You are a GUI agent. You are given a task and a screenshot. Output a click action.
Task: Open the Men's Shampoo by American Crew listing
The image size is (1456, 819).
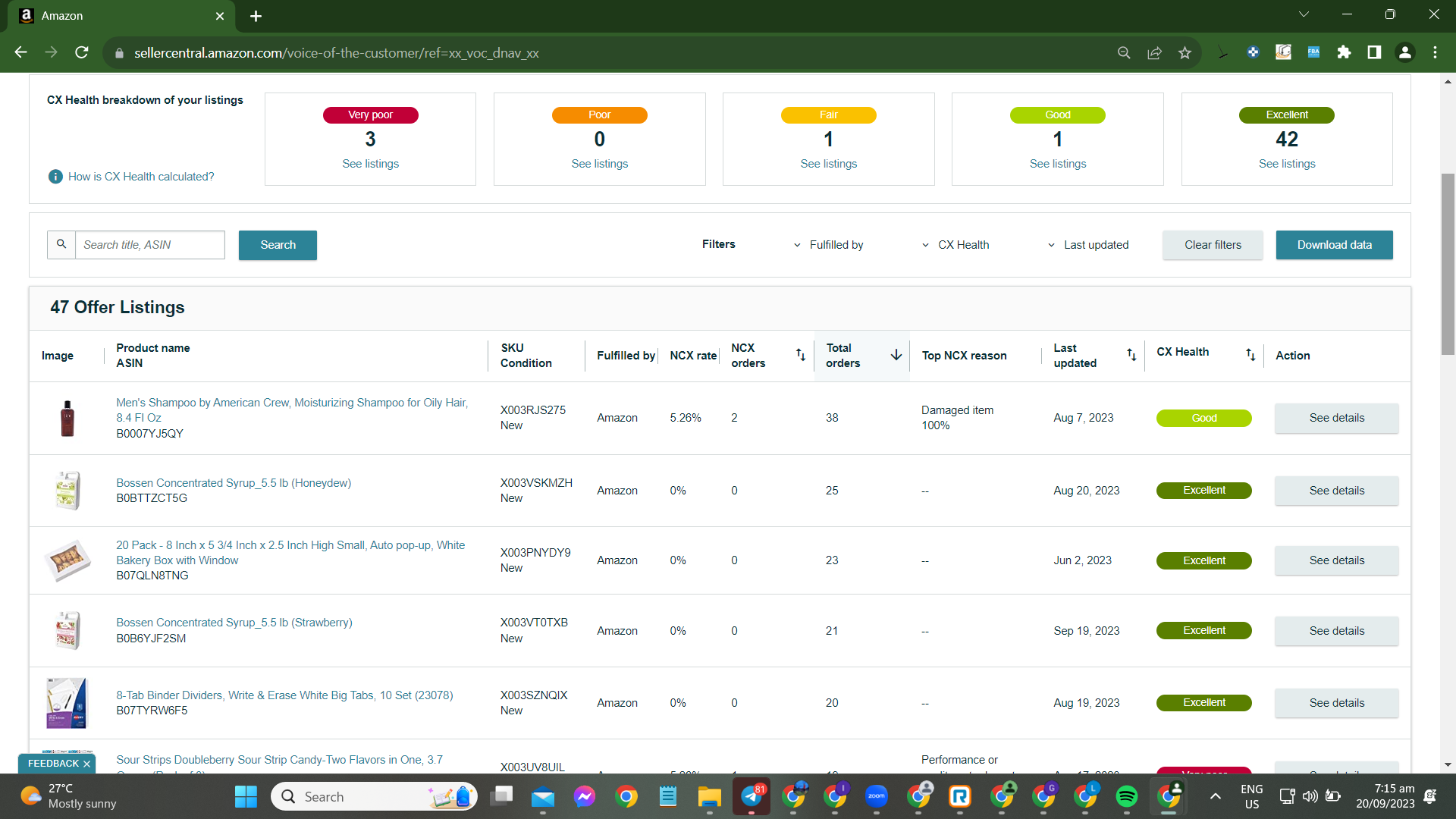click(292, 410)
